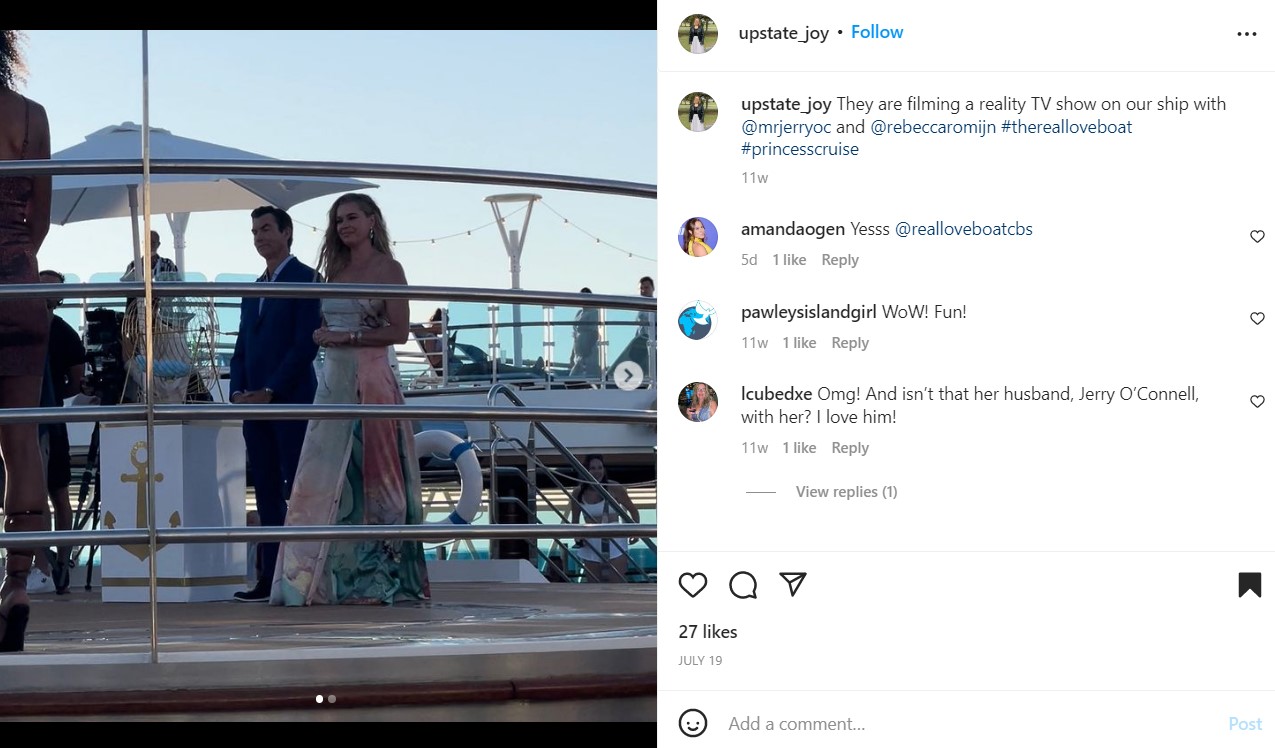This screenshot has height=748, width=1275.
Task: Open upstate_joy's profile picture in header
Action: coord(698,34)
